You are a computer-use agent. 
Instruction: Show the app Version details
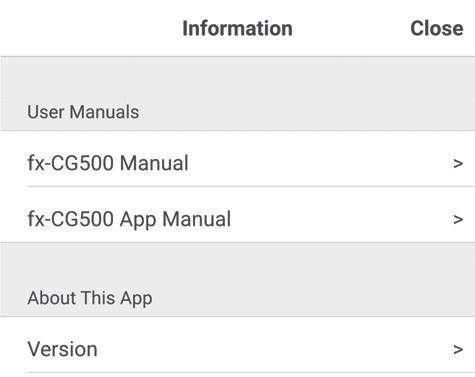[x=237, y=345]
